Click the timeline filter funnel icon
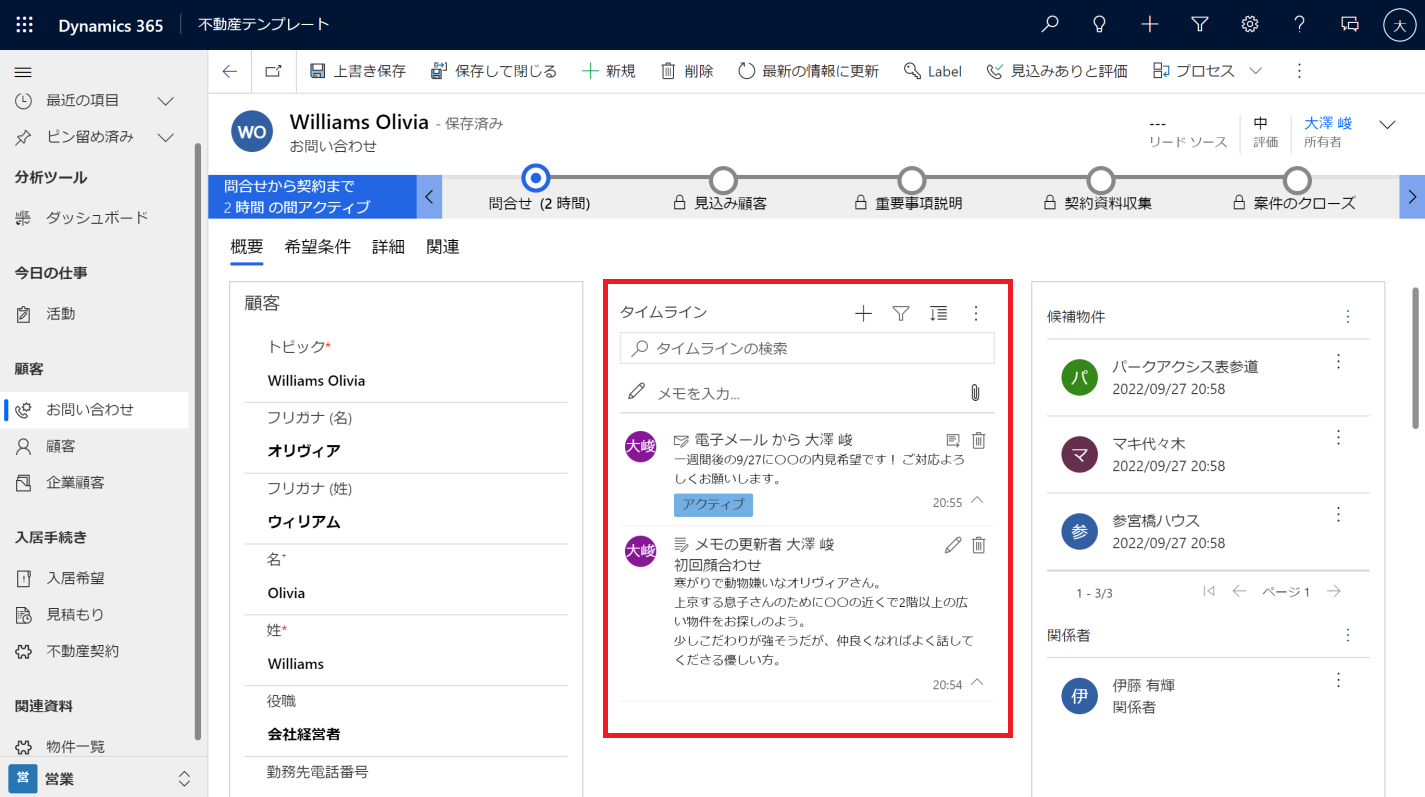 pyautogui.click(x=900, y=314)
